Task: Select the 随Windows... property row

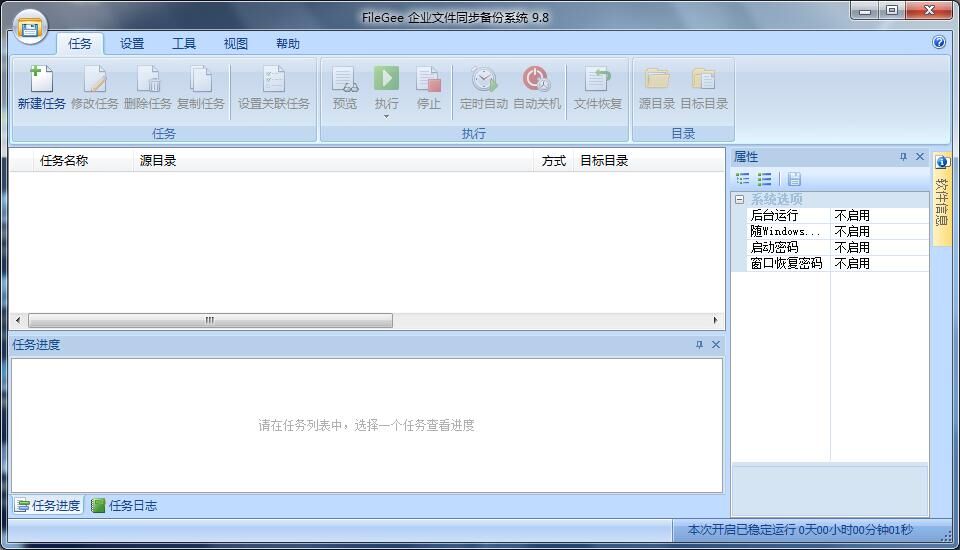Action: (836, 231)
